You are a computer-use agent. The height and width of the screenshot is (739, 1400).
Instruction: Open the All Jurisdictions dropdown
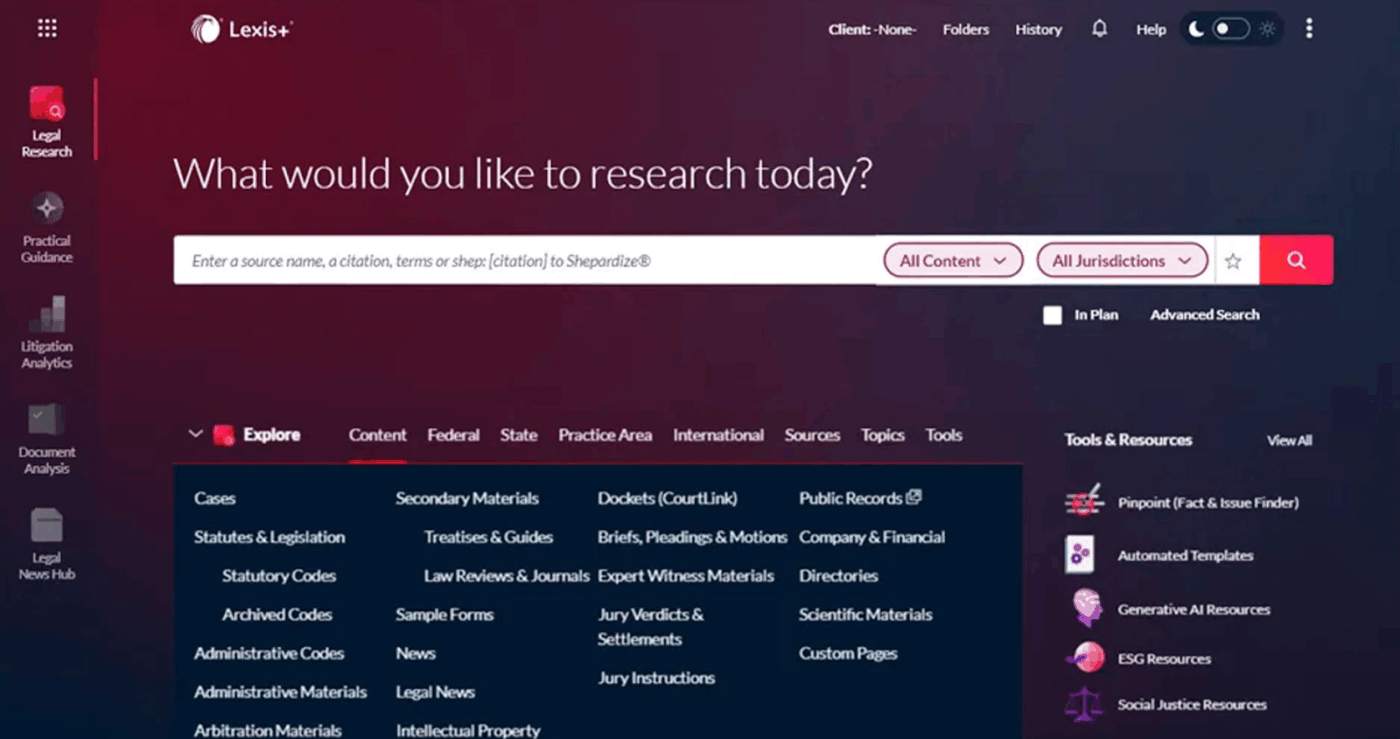(x=1122, y=261)
